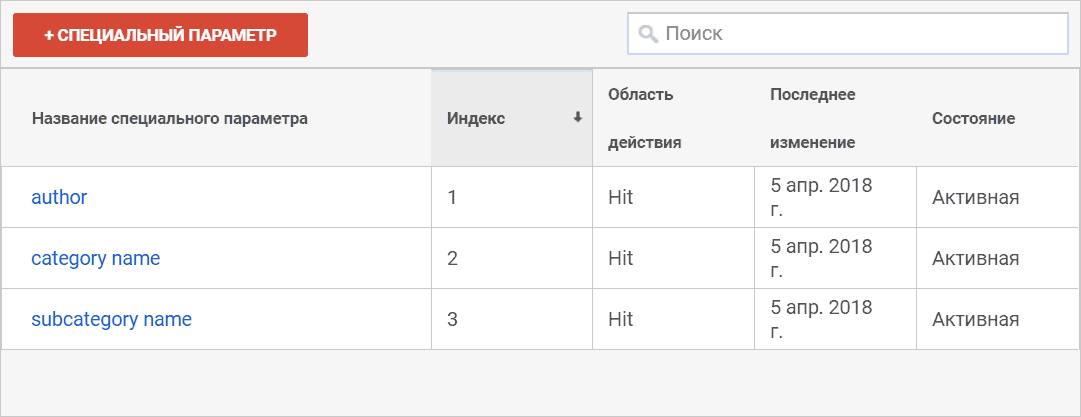
Task: Click Hit scope in the author row
Action: point(620,198)
